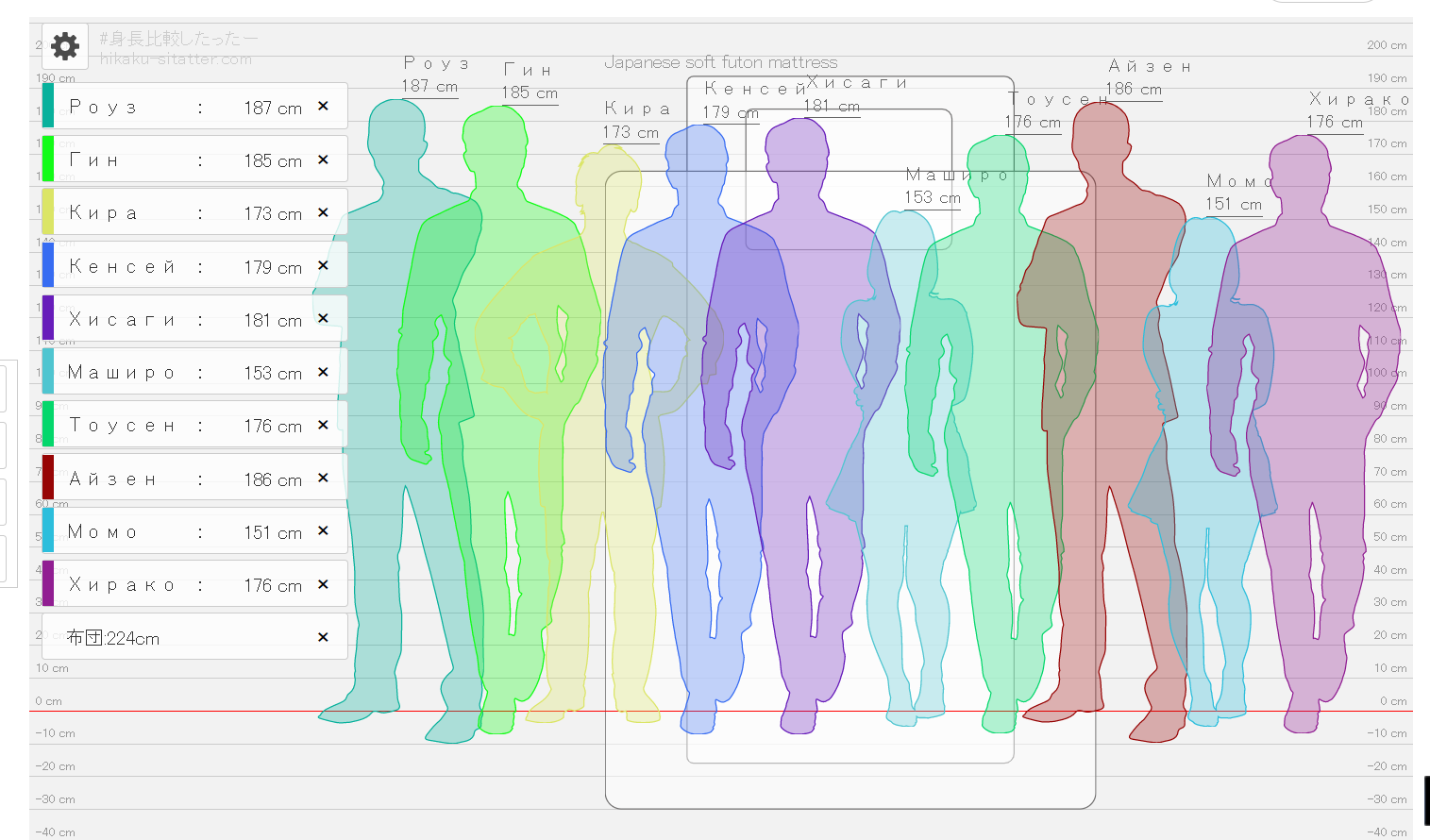Delete the Кенсей row via X
1430x840 pixels.
point(323,265)
